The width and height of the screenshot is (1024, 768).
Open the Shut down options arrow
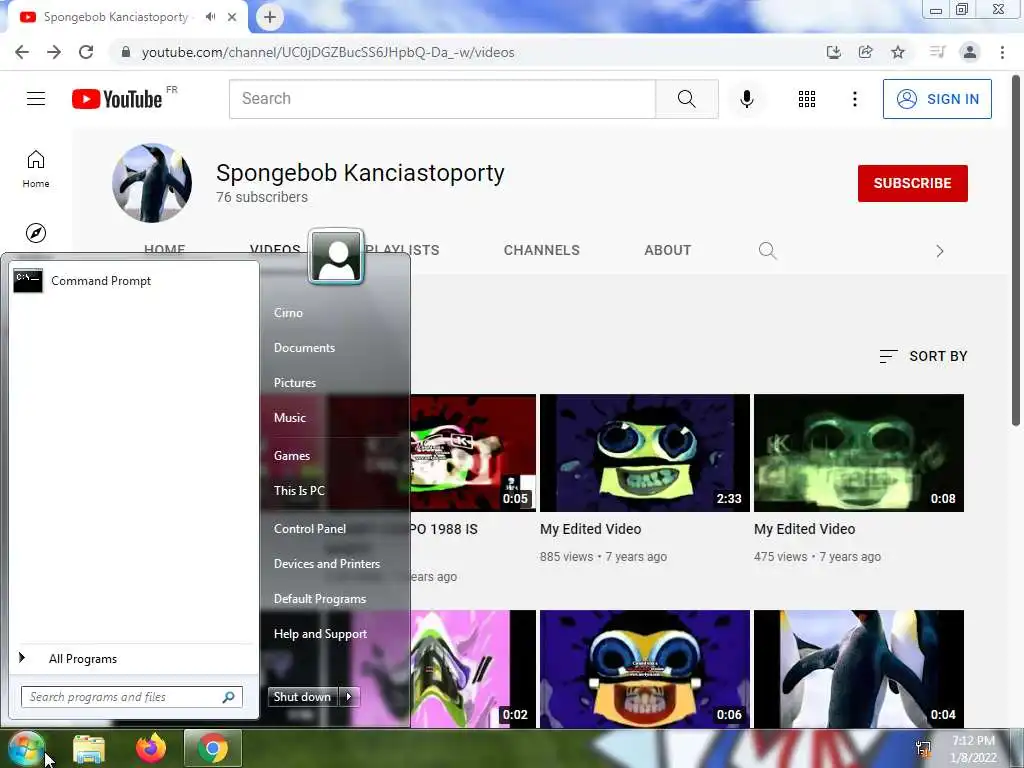tap(349, 697)
